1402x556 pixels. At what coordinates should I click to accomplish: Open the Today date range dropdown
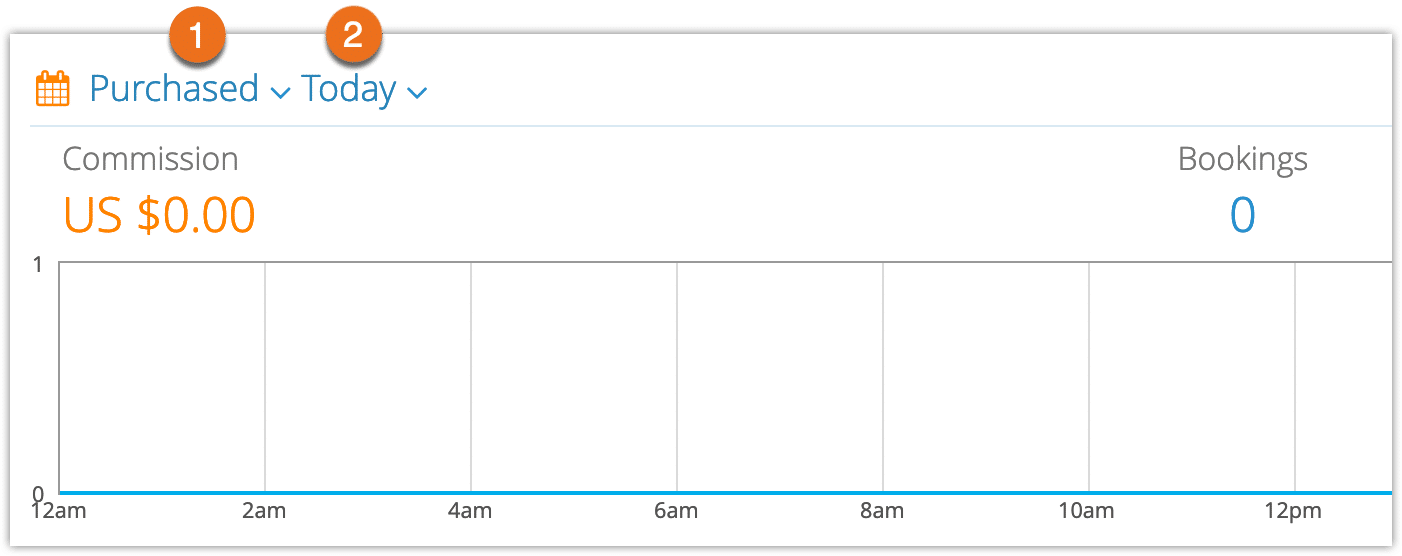tap(365, 89)
